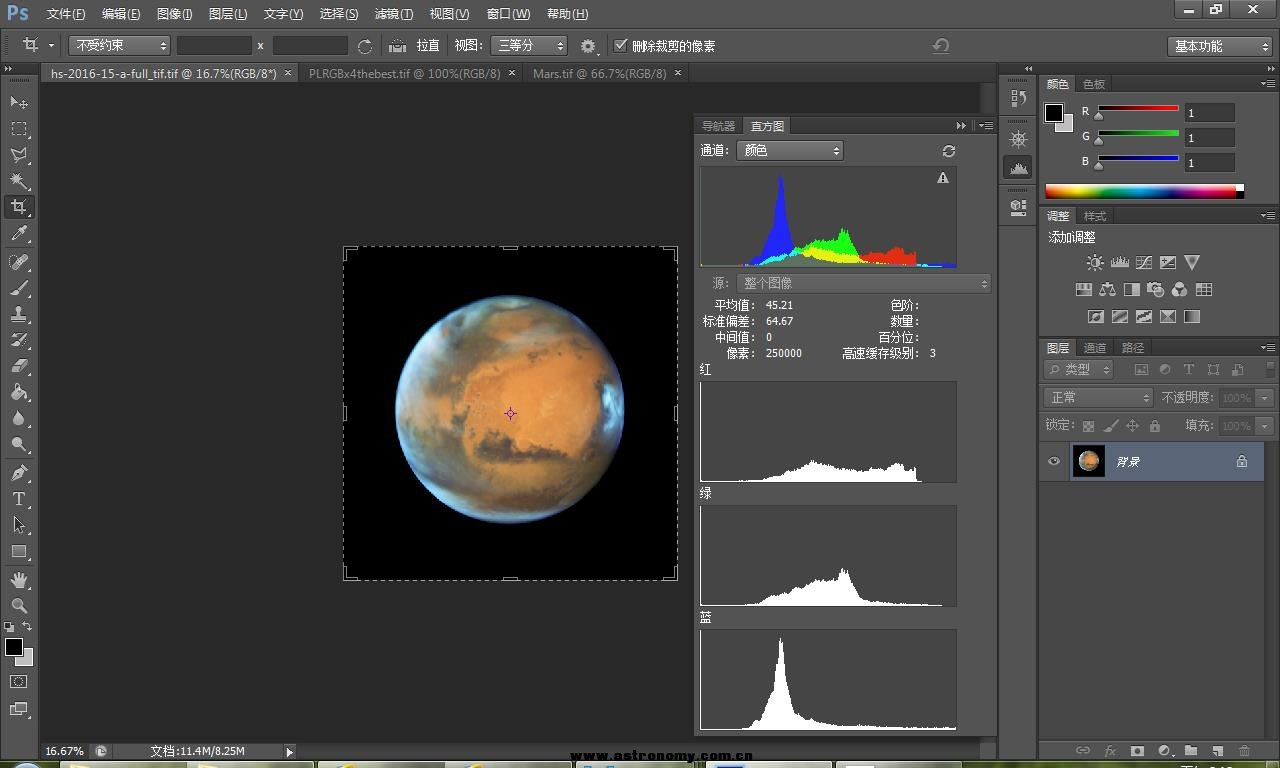This screenshot has width=1280, height=768.
Task: Select the Clone Stamp tool
Action: 19,314
